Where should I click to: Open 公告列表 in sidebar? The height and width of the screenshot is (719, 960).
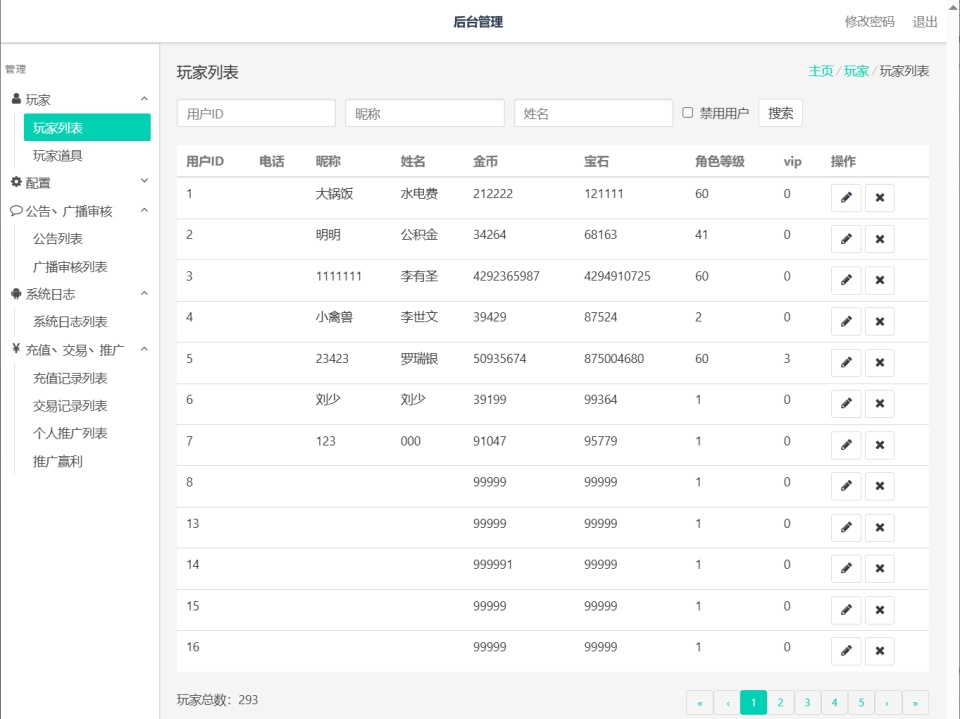[58, 239]
